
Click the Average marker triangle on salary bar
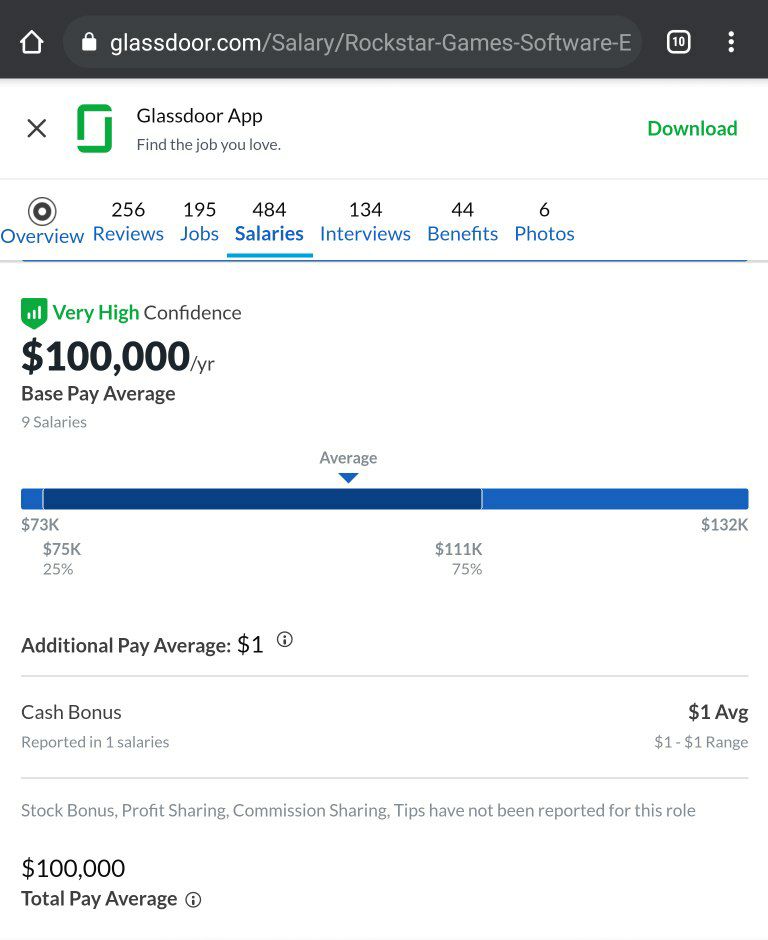pyautogui.click(x=348, y=478)
